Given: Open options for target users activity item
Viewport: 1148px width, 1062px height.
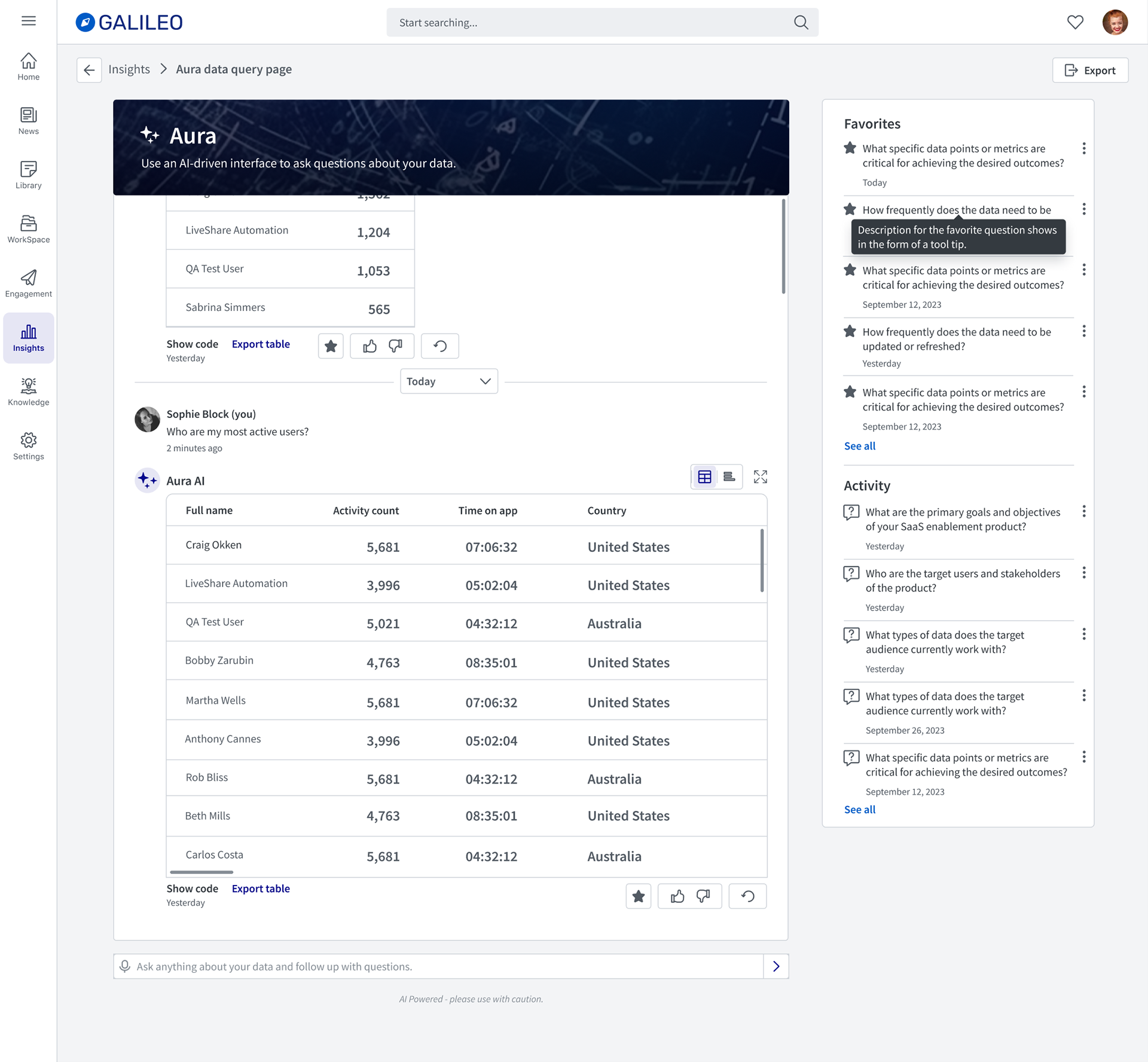Looking at the screenshot, I should point(1084,573).
